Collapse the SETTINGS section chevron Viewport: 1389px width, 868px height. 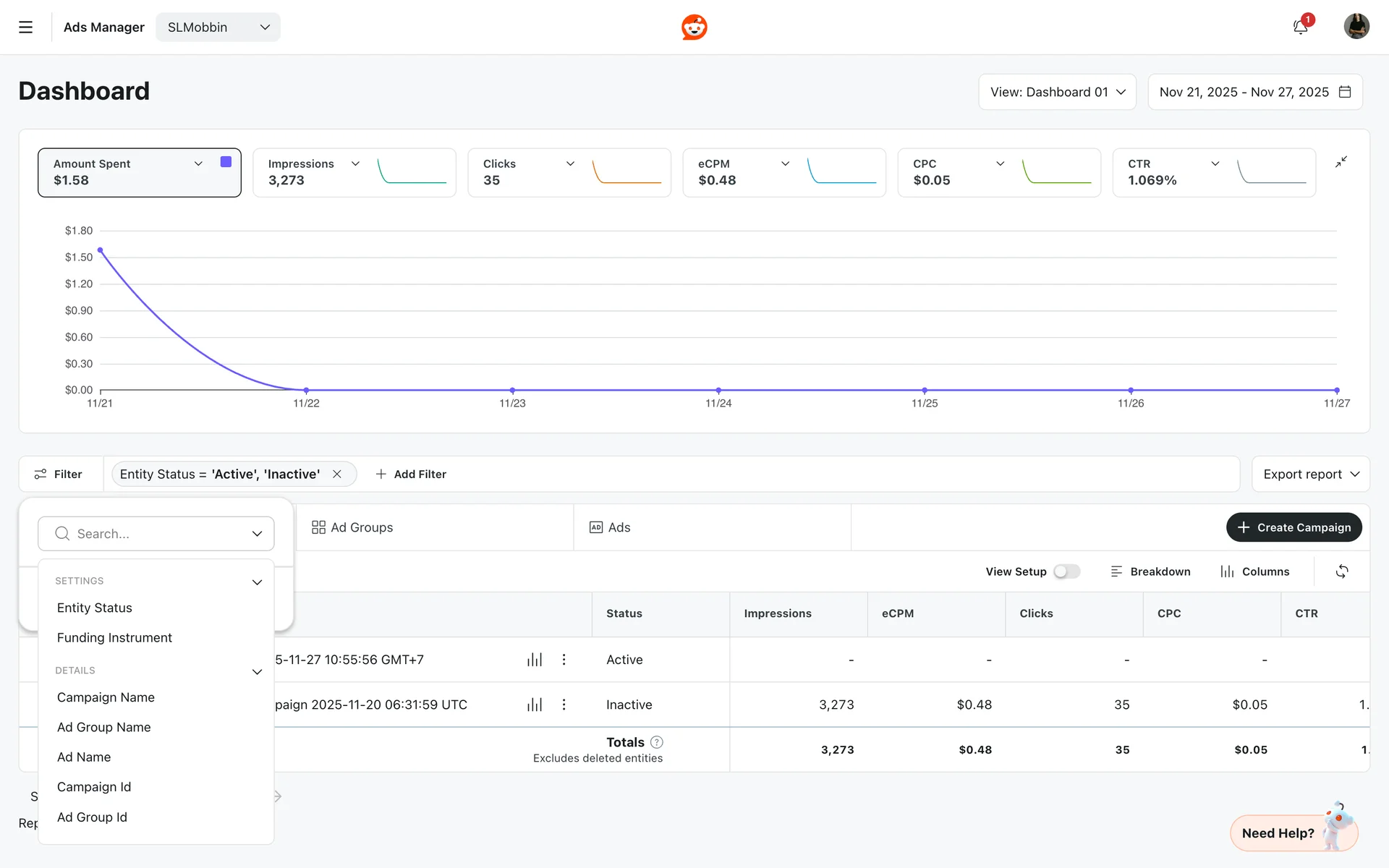click(257, 582)
